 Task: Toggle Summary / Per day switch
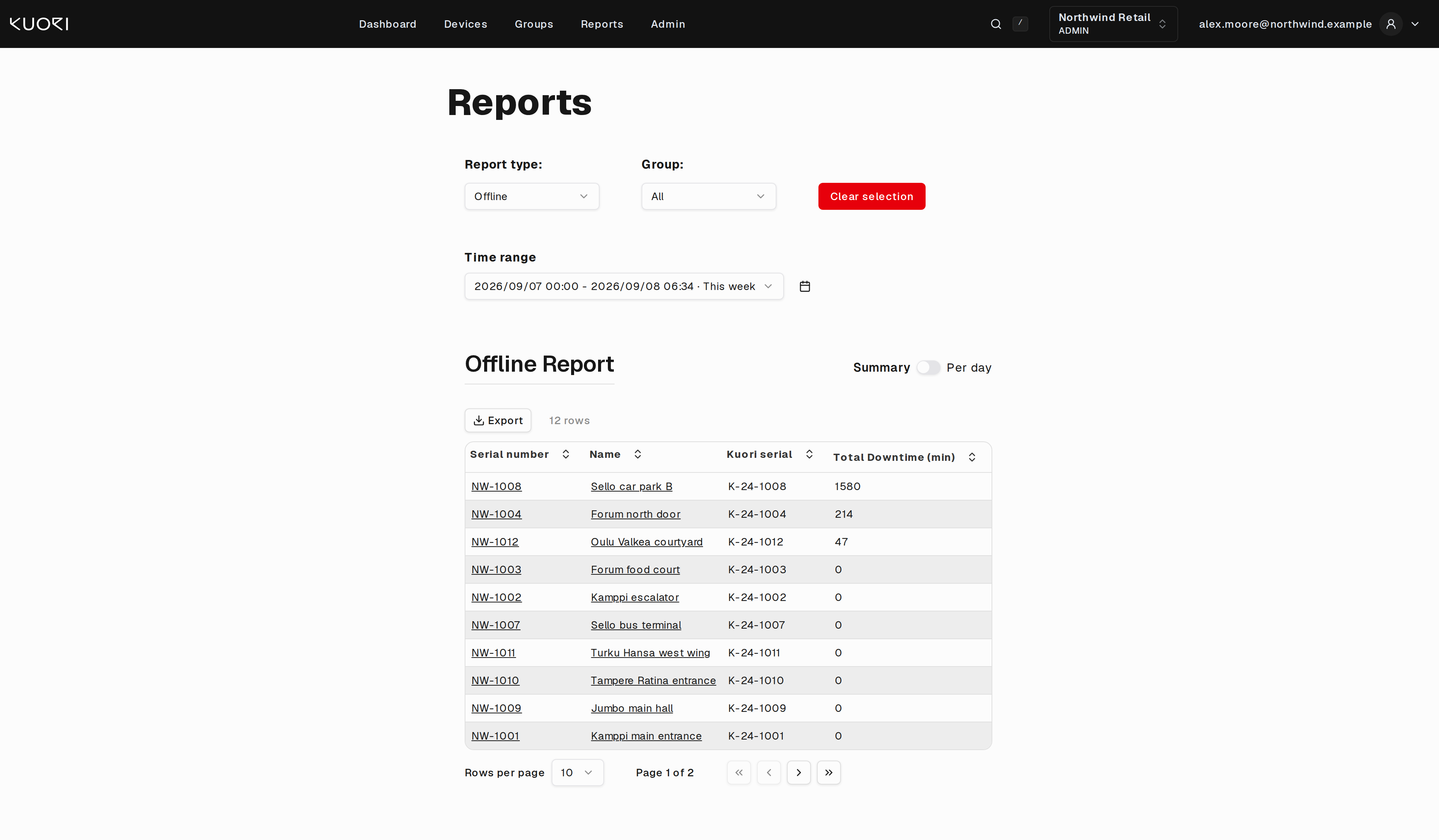(928, 368)
